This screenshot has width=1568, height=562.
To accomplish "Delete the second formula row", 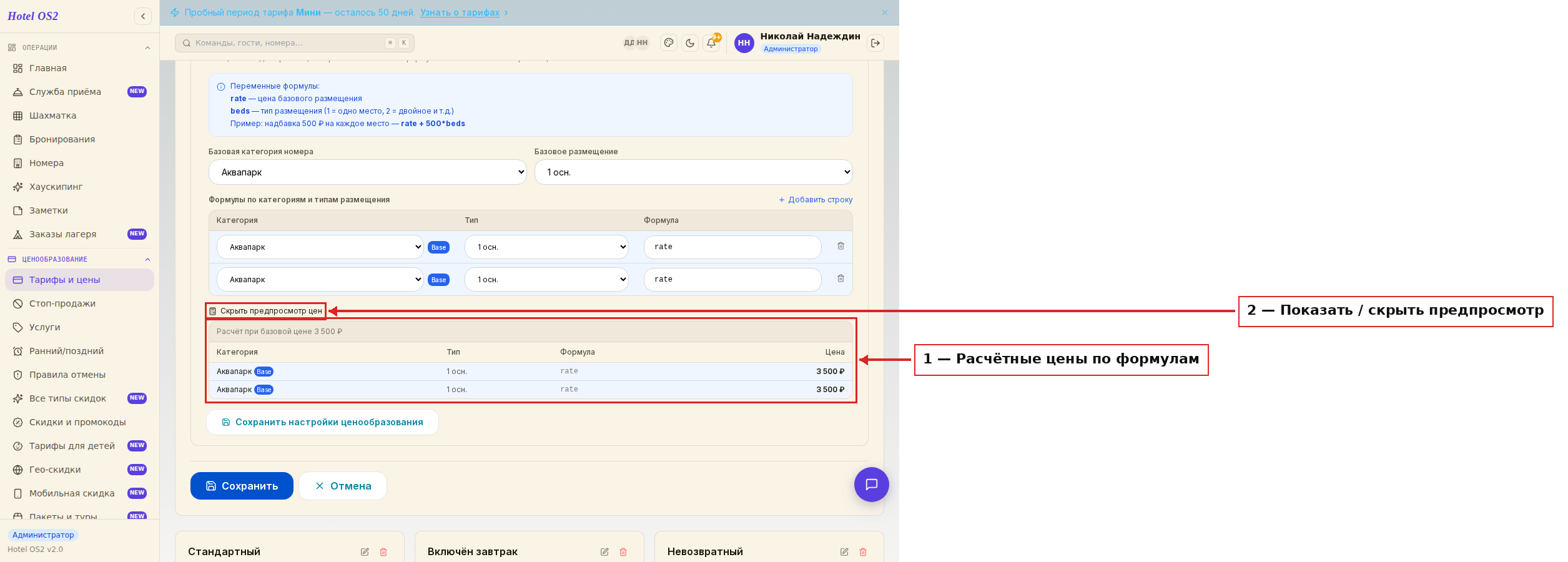I will pos(841,279).
